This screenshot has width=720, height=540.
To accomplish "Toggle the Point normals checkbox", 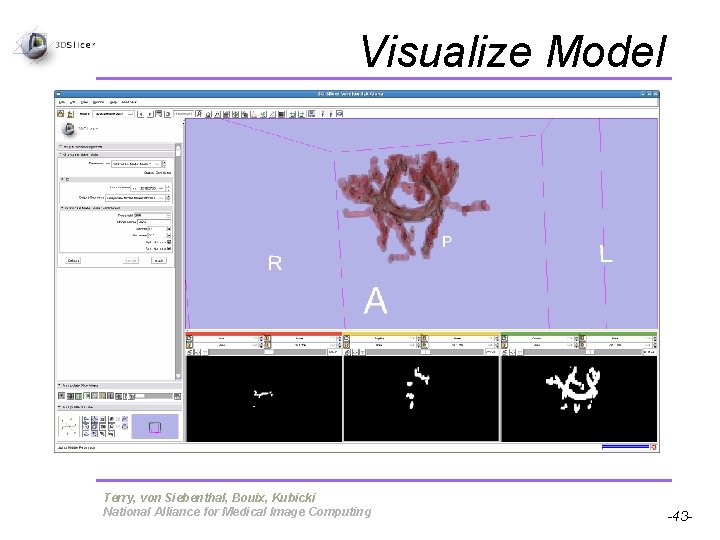I will pos(169,248).
